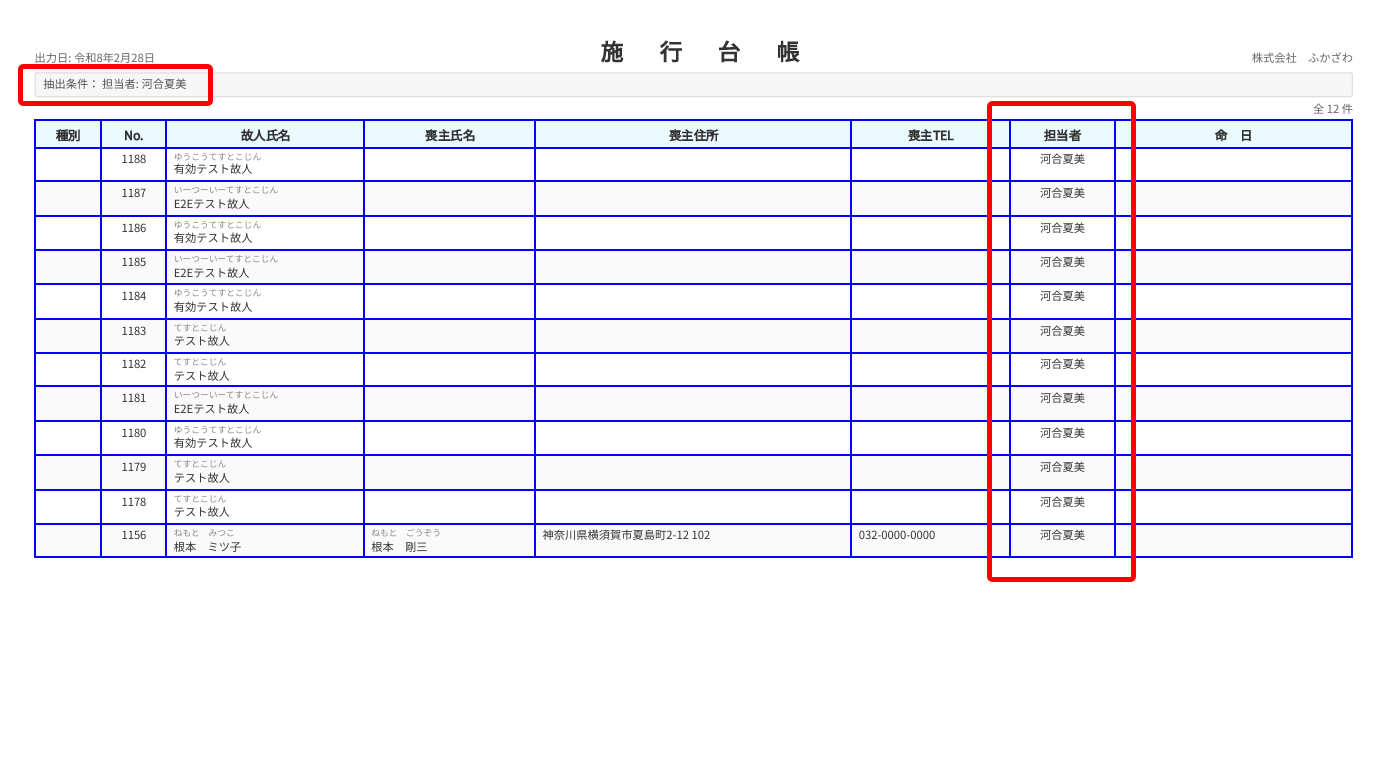Select the 故人氏名 column header

265,135
